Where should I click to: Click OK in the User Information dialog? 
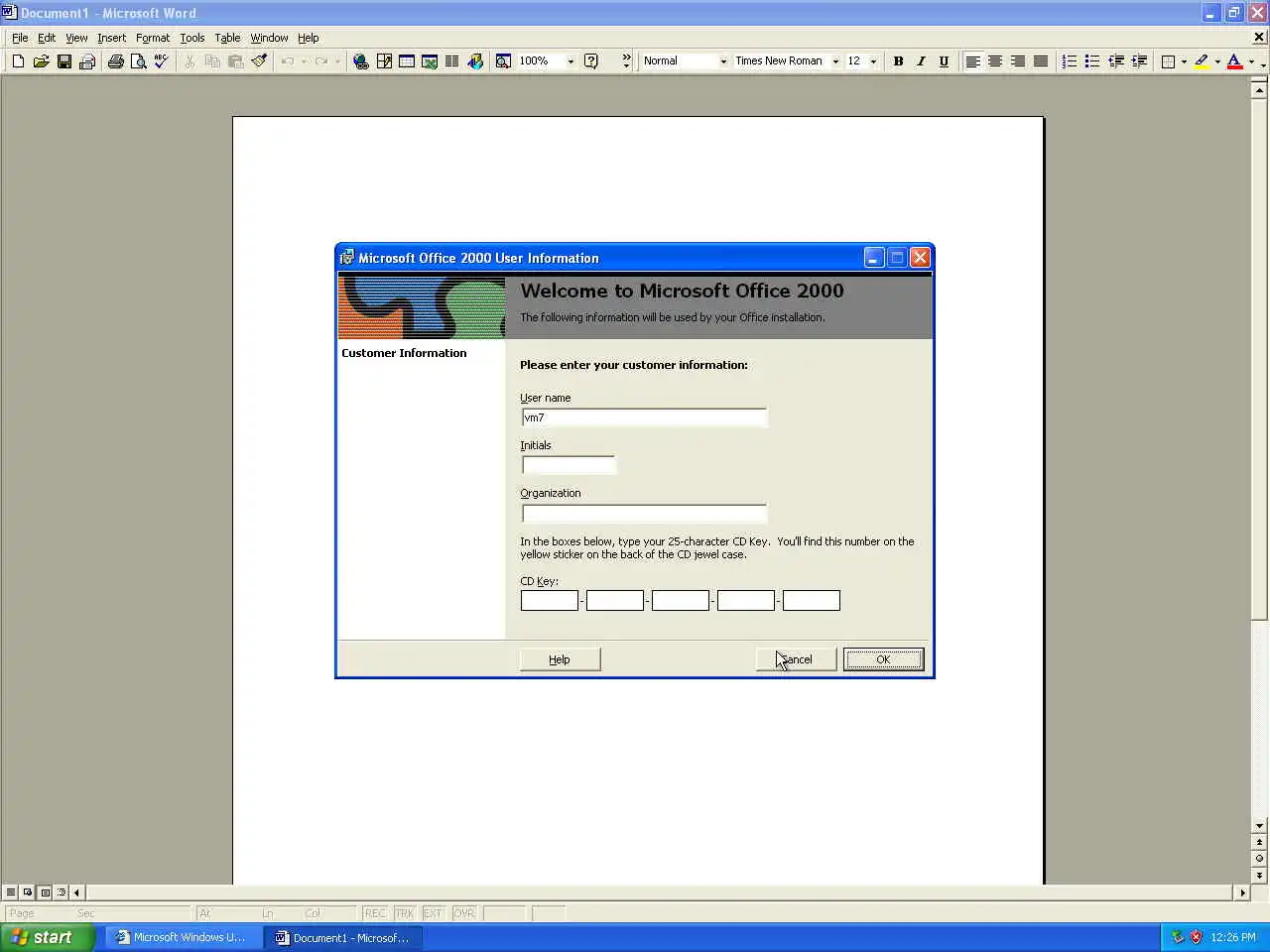click(883, 659)
